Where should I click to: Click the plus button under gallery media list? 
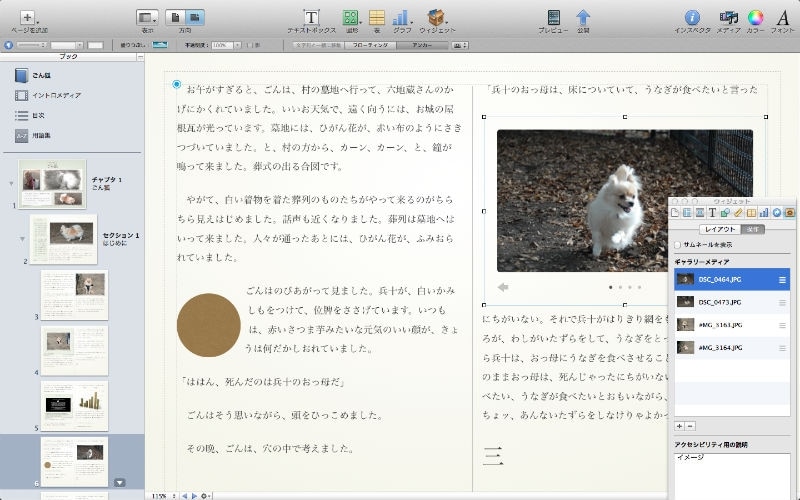(x=679, y=426)
